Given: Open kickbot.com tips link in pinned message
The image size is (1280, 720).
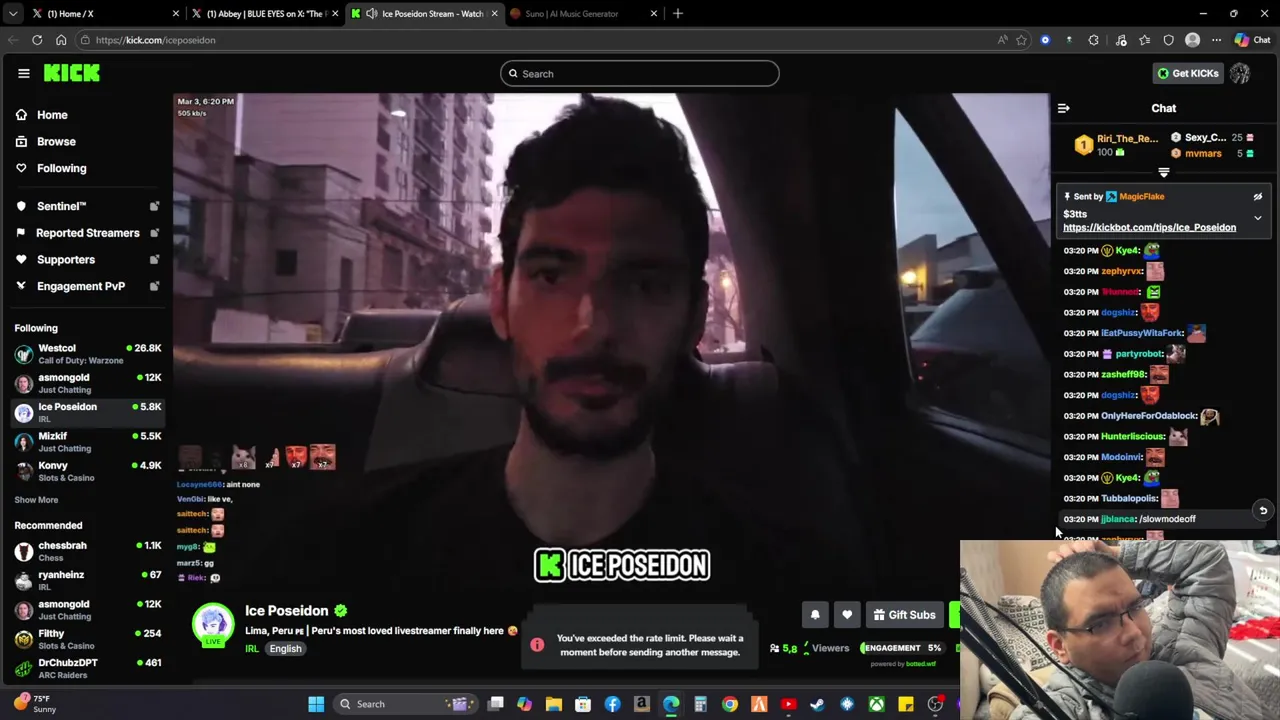Looking at the screenshot, I should (1149, 228).
